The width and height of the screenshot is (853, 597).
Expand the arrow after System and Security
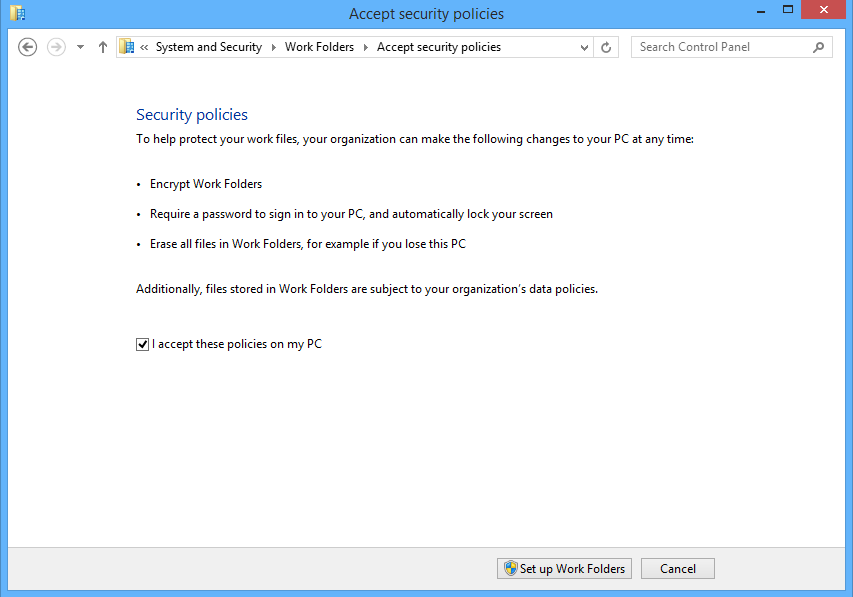(x=274, y=47)
